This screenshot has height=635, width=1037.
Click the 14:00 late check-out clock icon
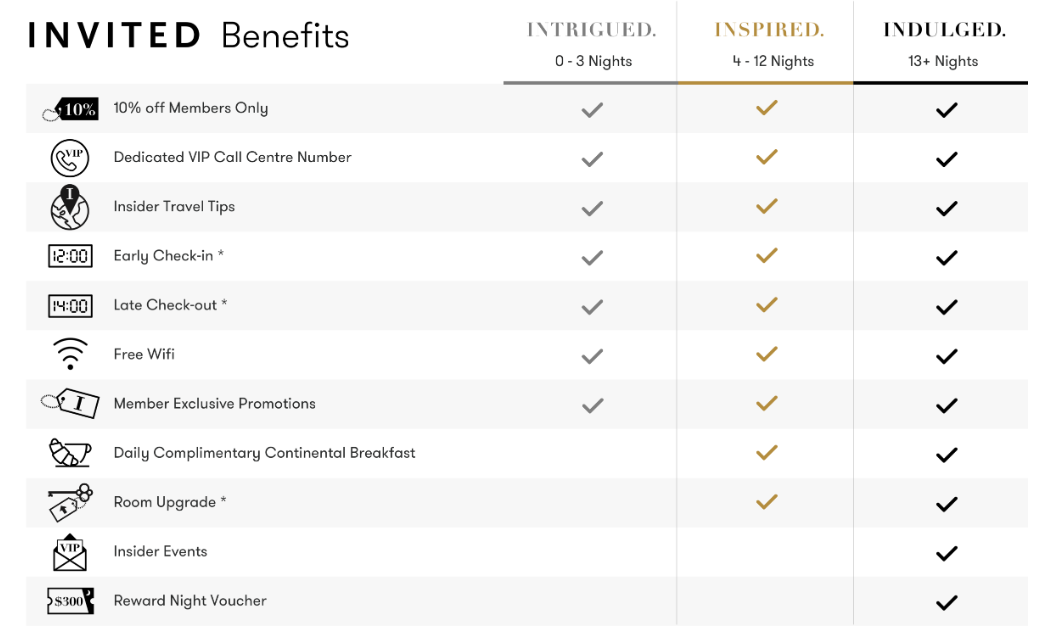[70, 306]
